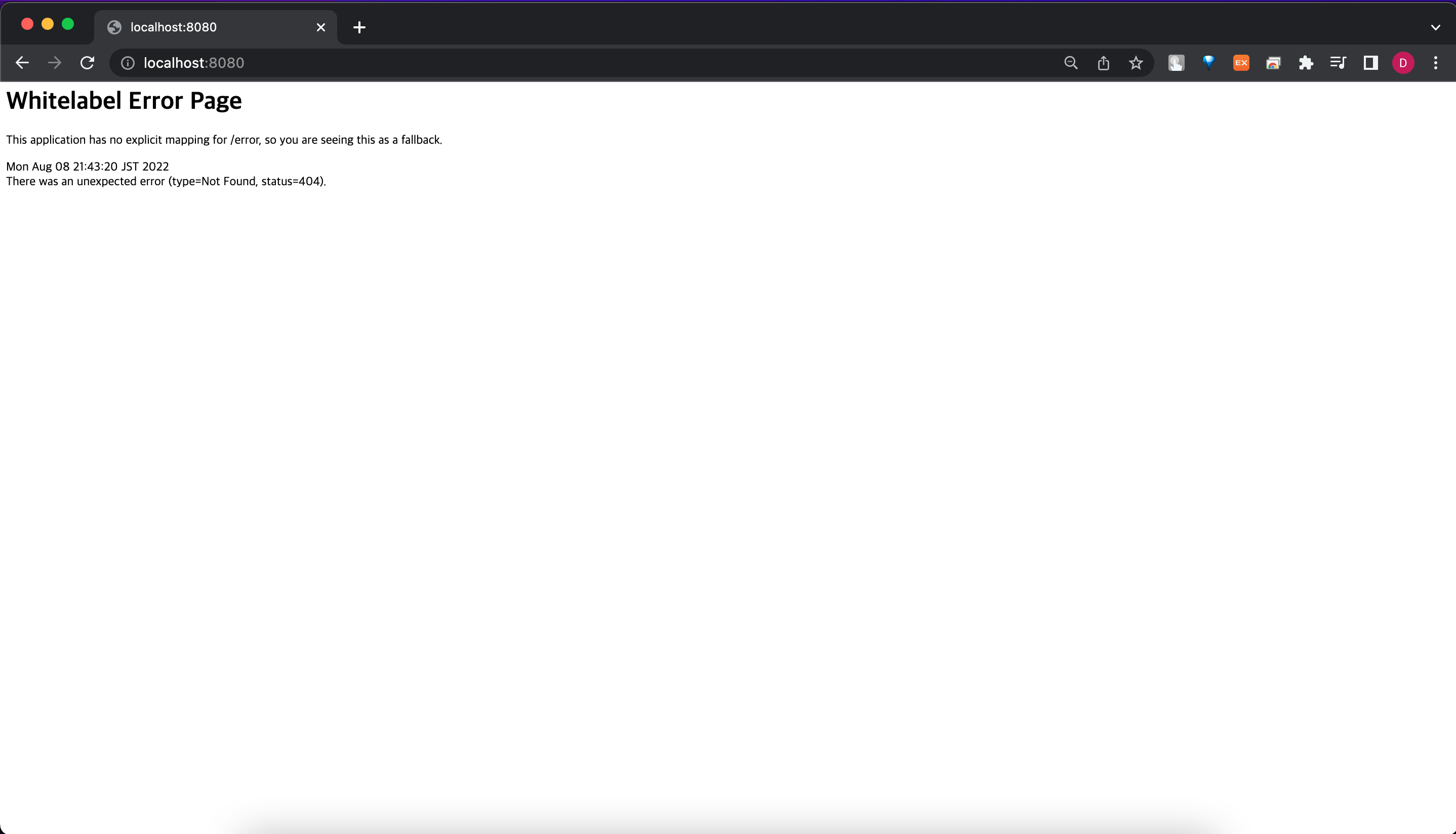This screenshot has height=834, width=1456.
Task: Open the zoom level magnifier icon
Action: (x=1070, y=63)
